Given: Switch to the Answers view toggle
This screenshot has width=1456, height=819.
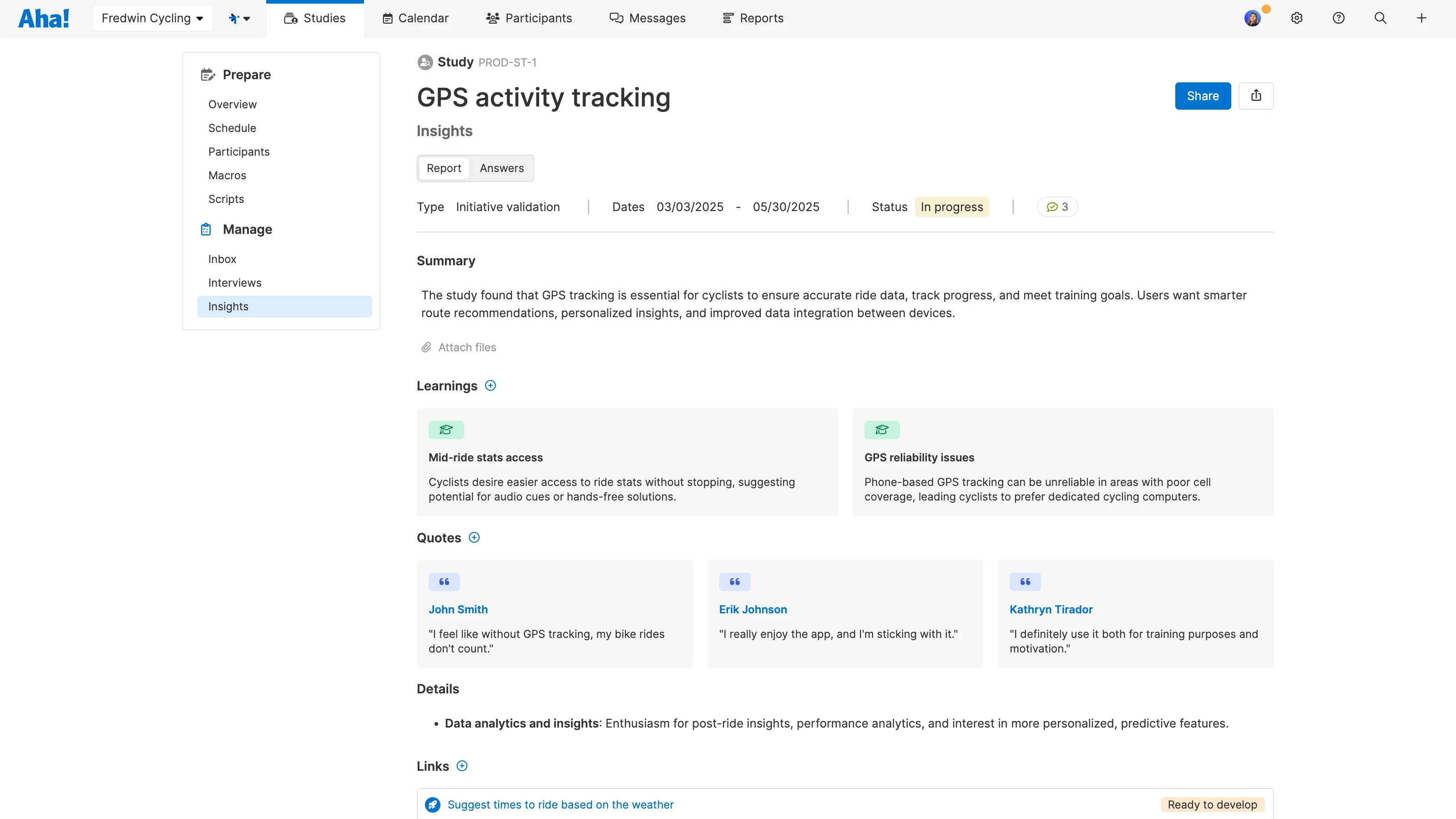Looking at the screenshot, I should tap(501, 168).
